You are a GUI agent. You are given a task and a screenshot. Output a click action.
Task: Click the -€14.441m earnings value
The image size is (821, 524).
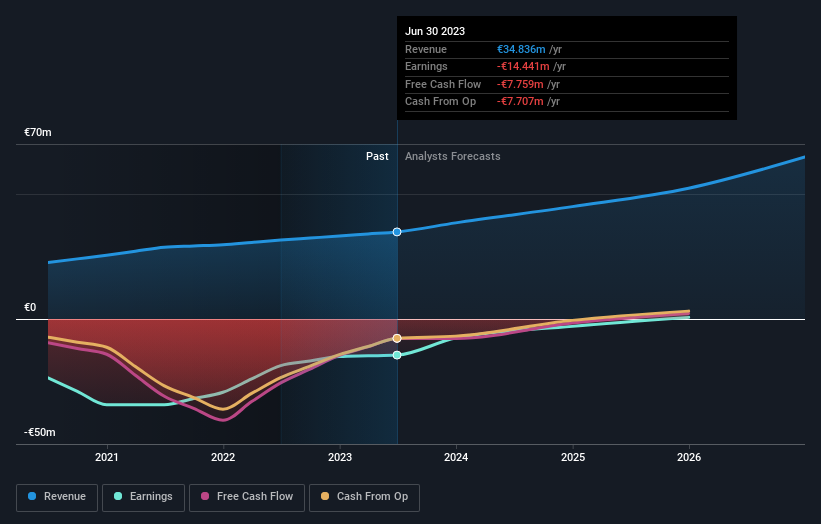[x=523, y=66]
